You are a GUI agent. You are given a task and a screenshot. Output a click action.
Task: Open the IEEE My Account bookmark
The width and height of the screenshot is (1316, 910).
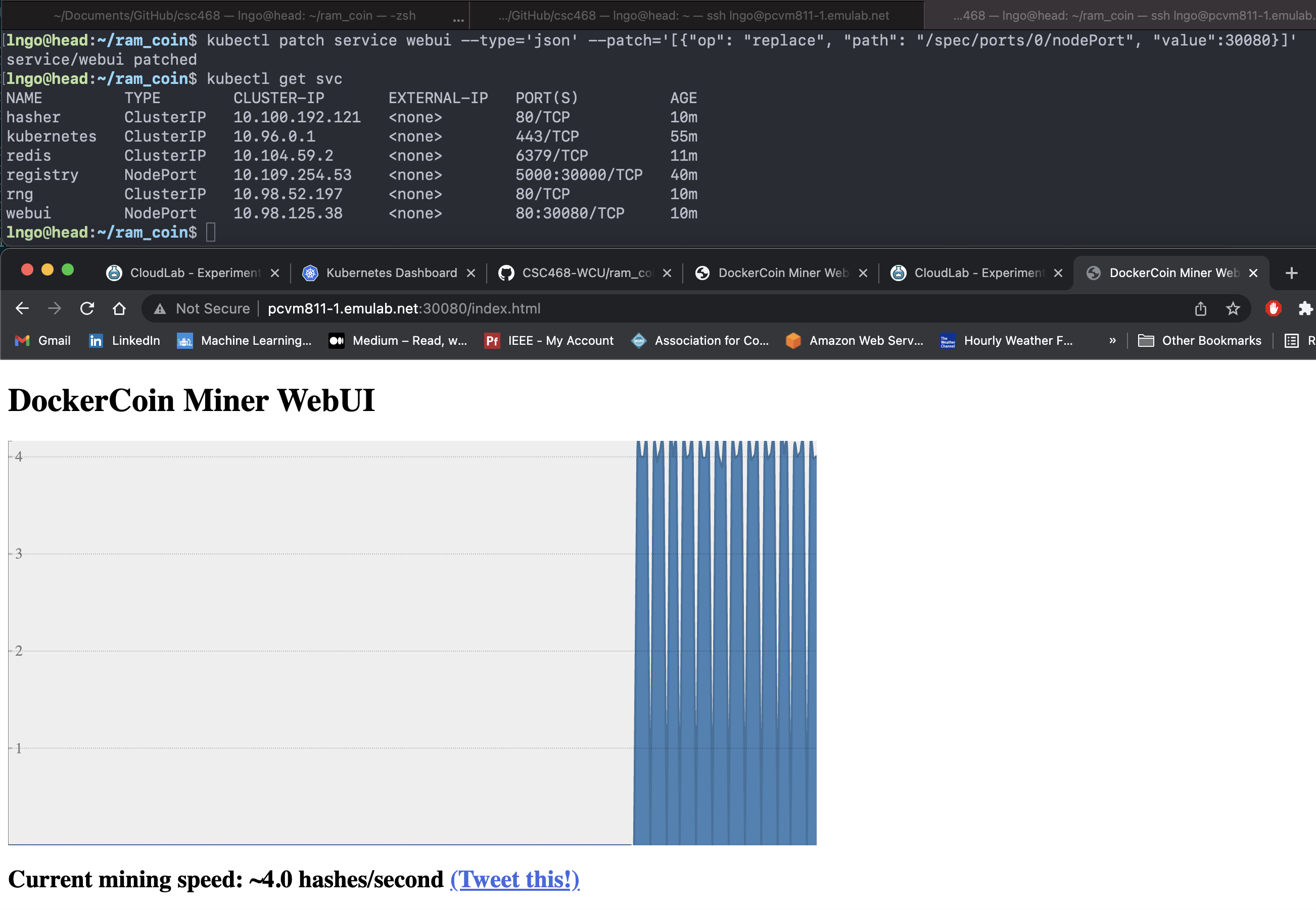549,340
